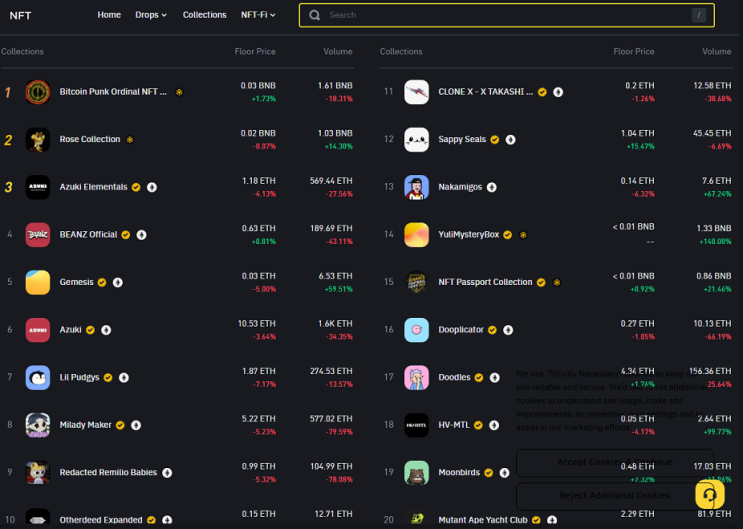Click the Lil Pudgys penguin icon

click(37, 377)
